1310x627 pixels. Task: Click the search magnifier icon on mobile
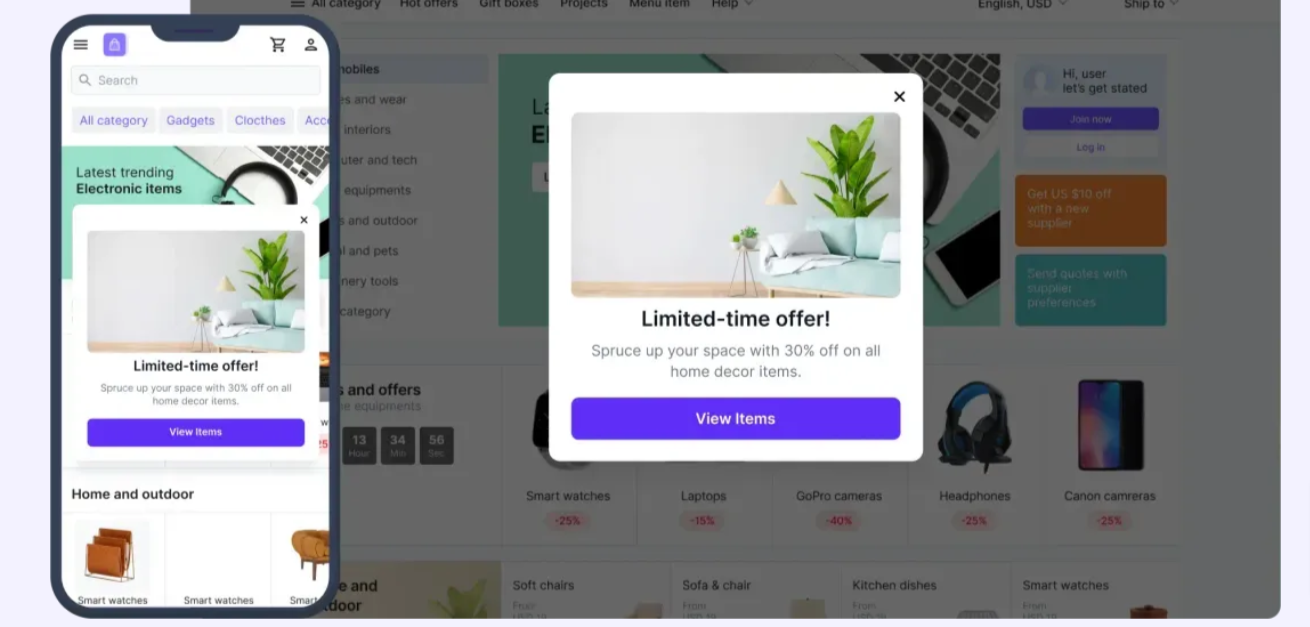pyautogui.click(x=85, y=80)
